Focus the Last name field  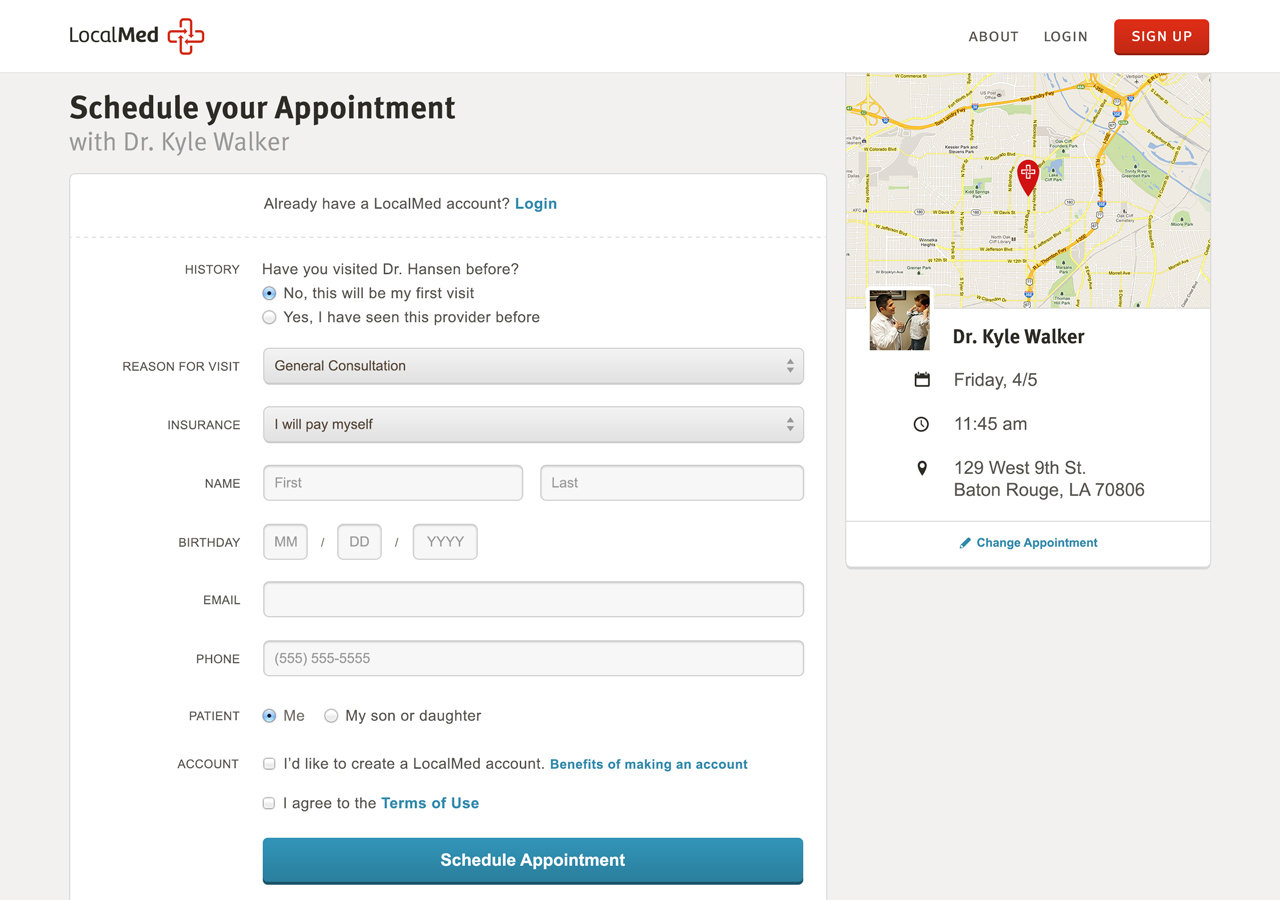tap(672, 483)
